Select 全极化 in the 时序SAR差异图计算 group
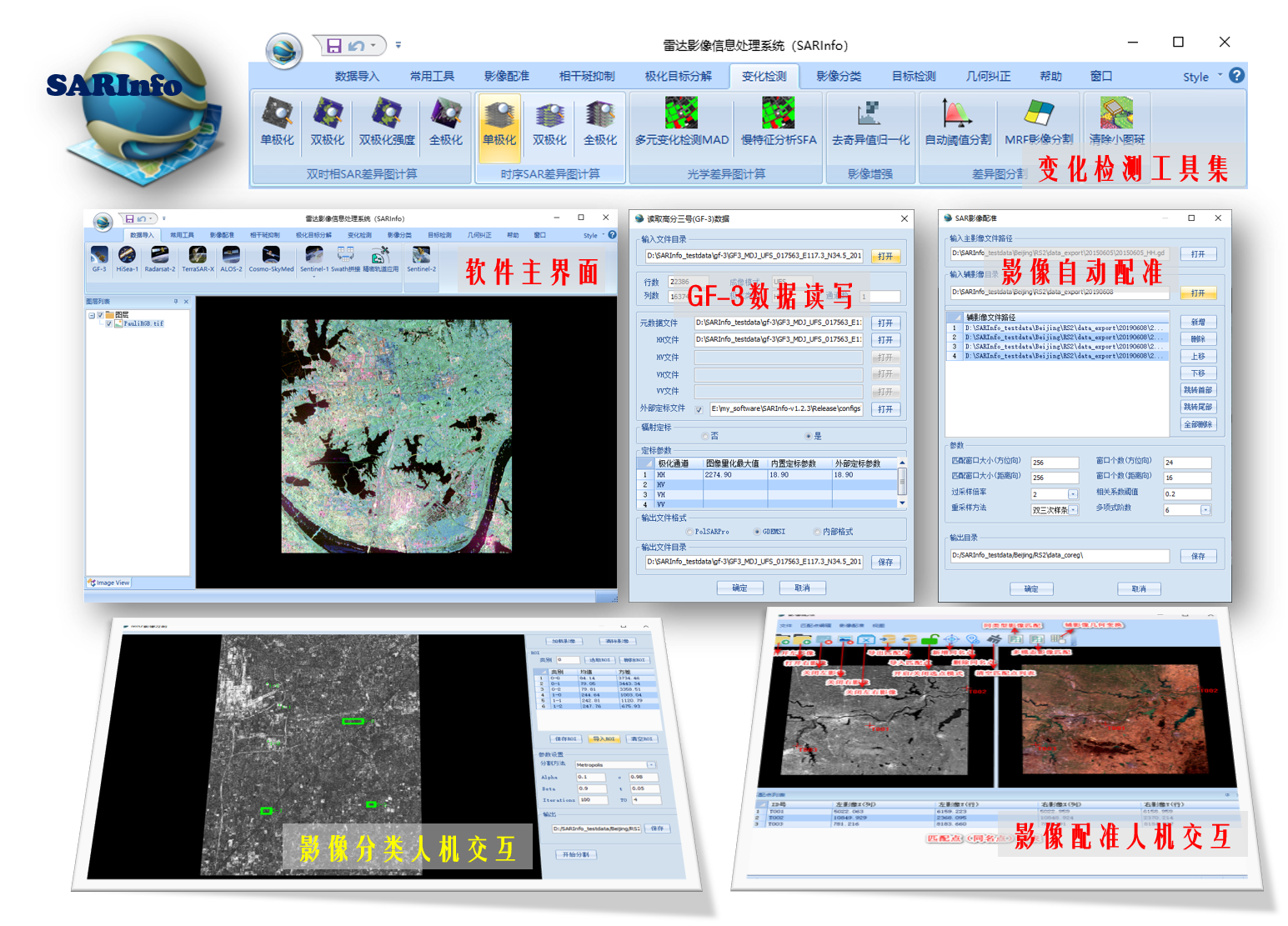This screenshot has height=926, width=1288. coord(600,125)
